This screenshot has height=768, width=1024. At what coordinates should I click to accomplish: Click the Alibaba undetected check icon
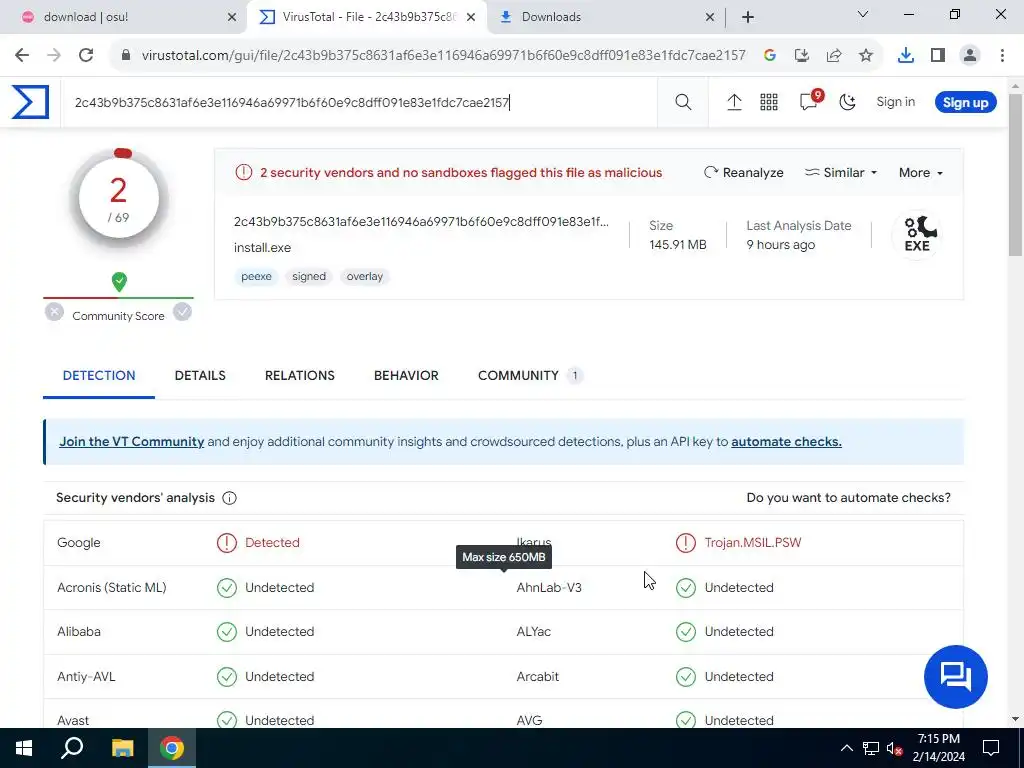tap(227, 632)
